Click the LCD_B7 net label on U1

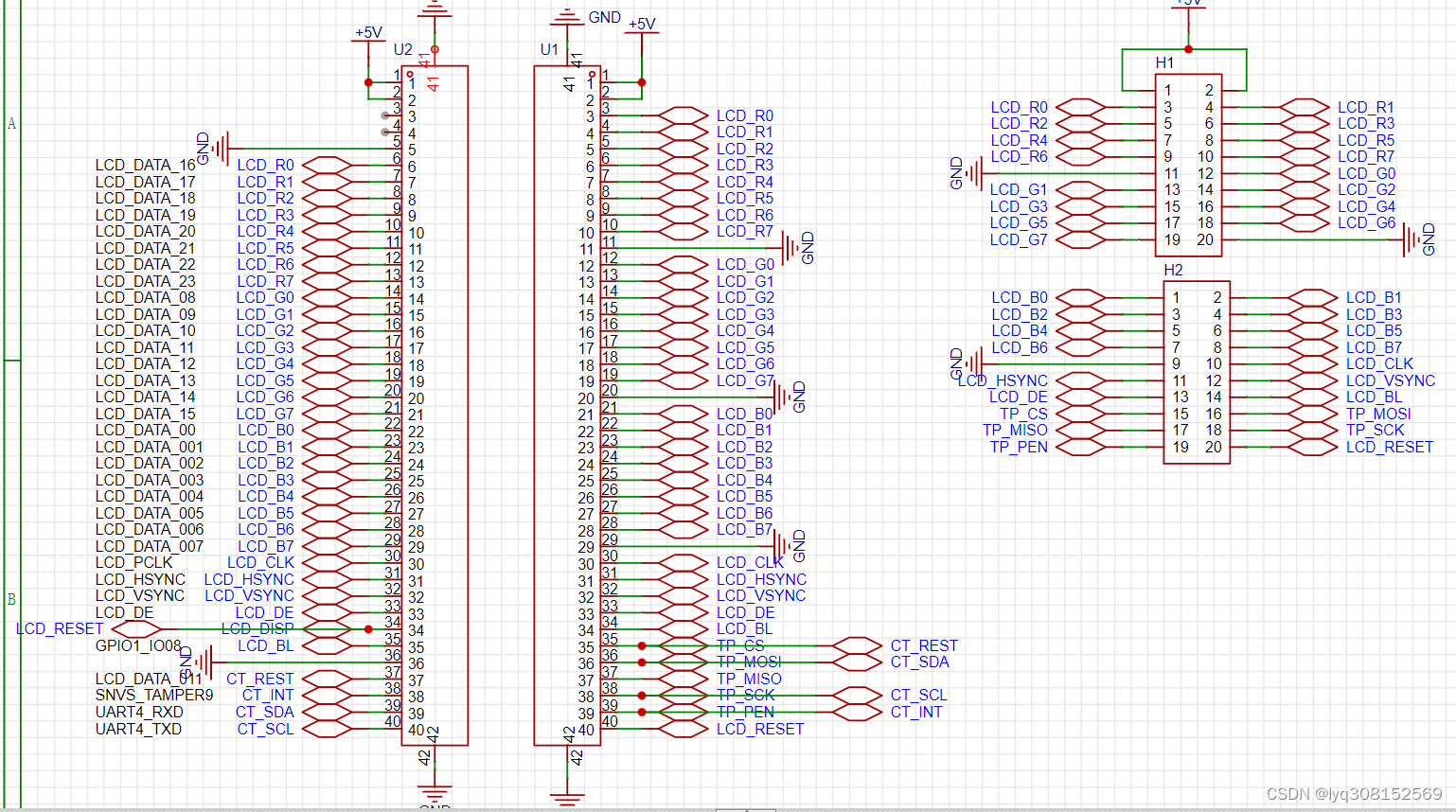745,529
